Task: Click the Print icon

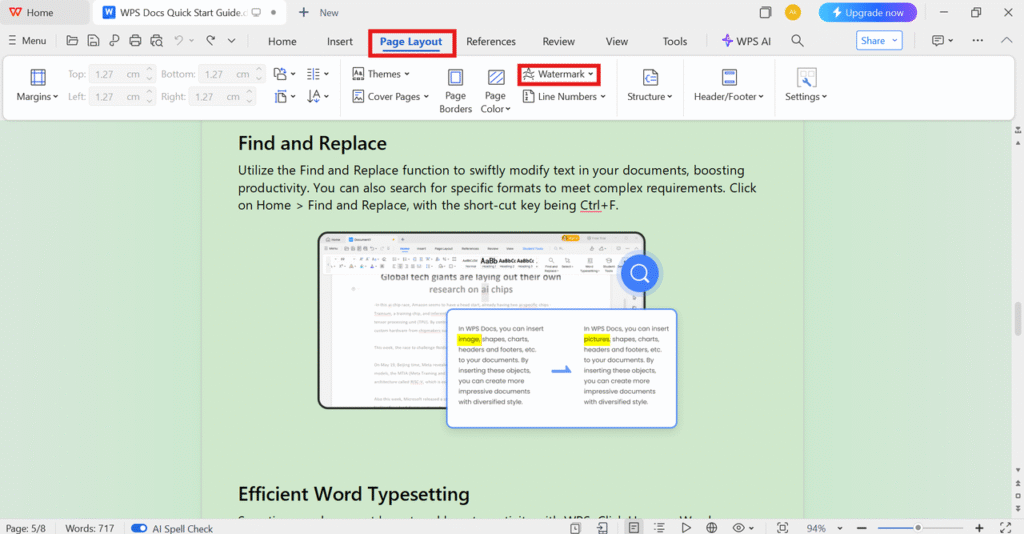Action: click(135, 40)
